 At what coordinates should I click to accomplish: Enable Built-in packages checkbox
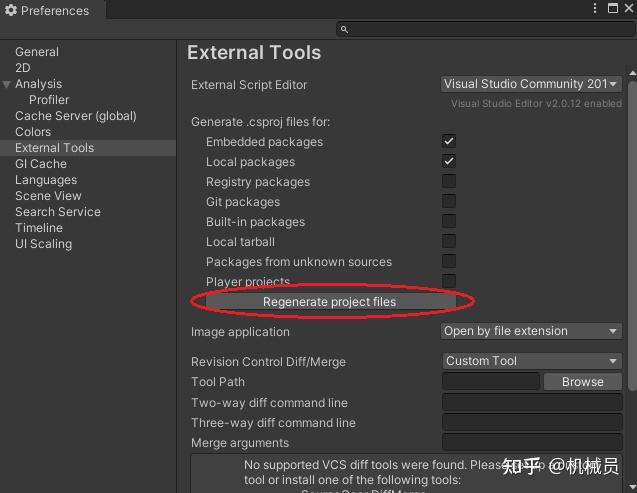click(449, 221)
